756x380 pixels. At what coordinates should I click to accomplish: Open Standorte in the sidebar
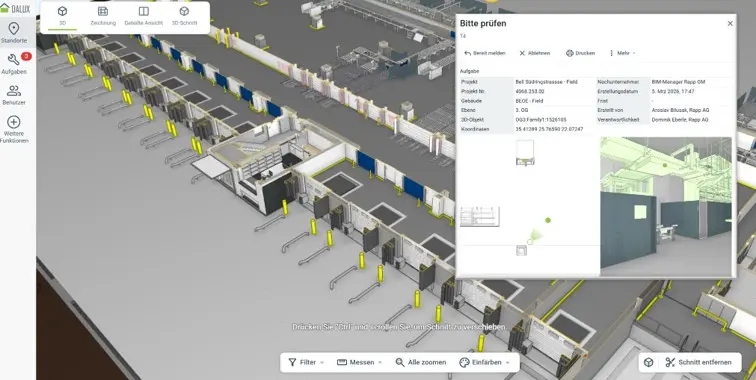[14, 33]
